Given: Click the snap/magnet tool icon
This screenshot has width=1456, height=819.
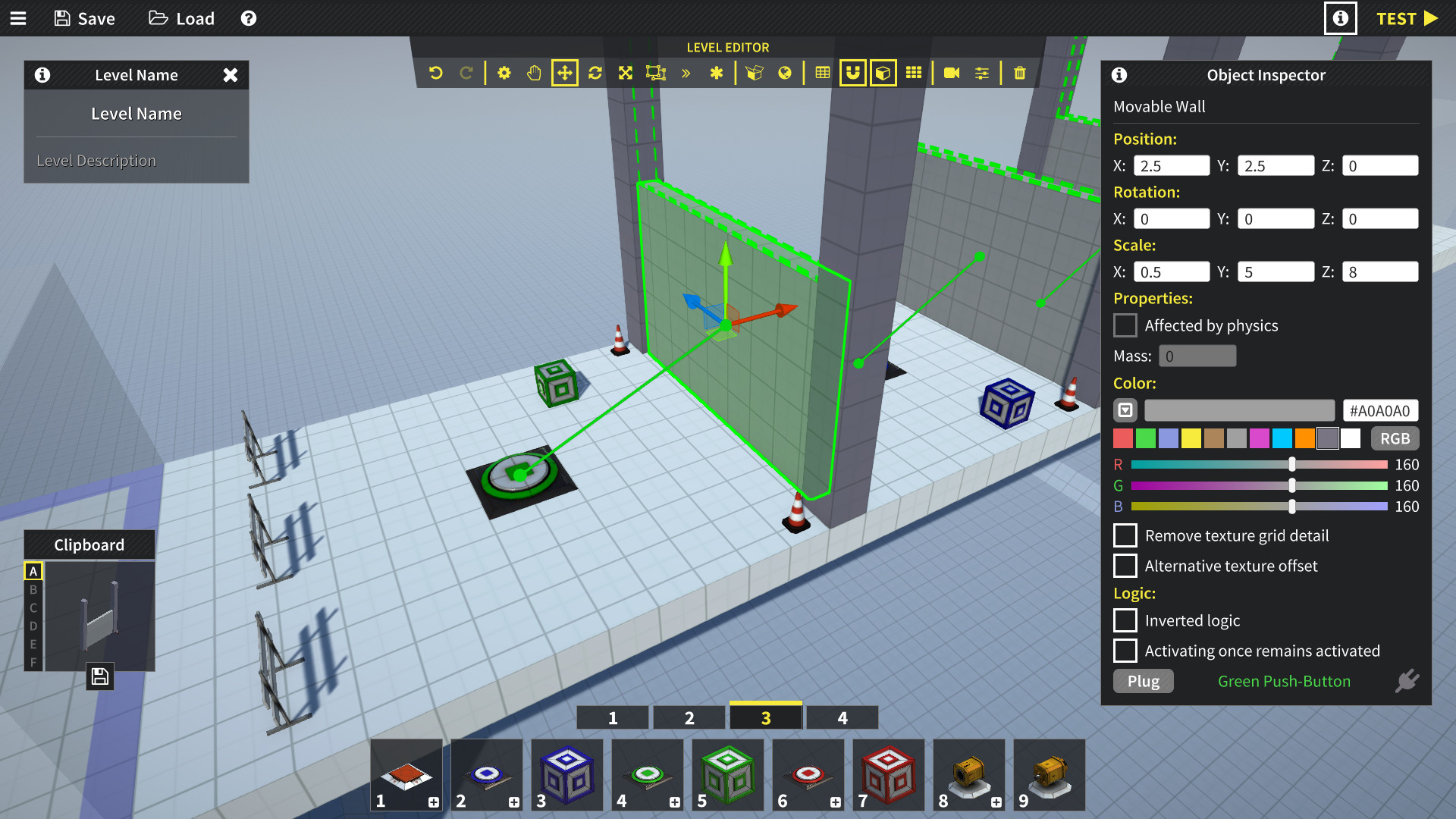Looking at the screenshot, I should tap(850, 74).
